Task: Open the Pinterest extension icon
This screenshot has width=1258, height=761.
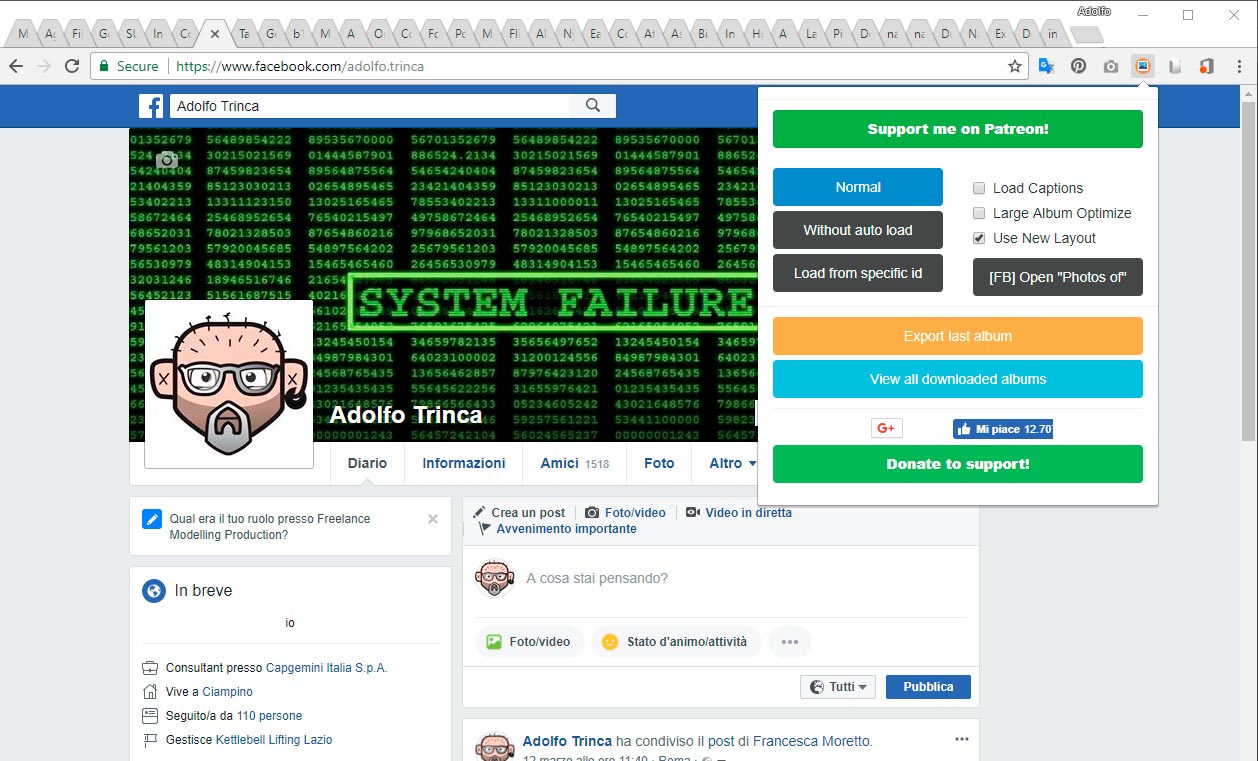Action: [1078, 66]
